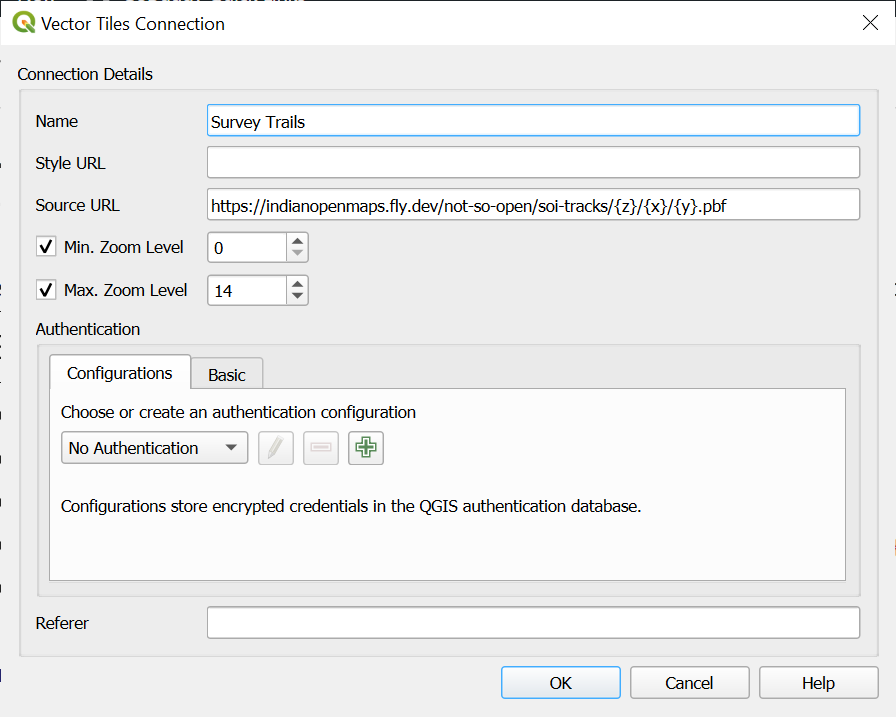Close the Vector Tiles Connection dialog
The image size is (896, 717).
tap(870, 23)
